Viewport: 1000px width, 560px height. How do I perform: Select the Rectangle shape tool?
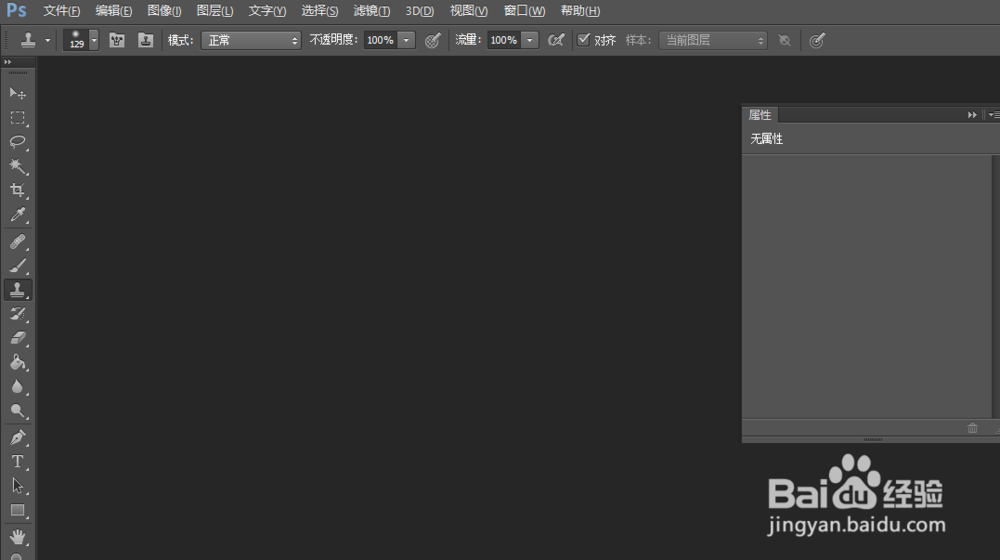click(17, 510)
